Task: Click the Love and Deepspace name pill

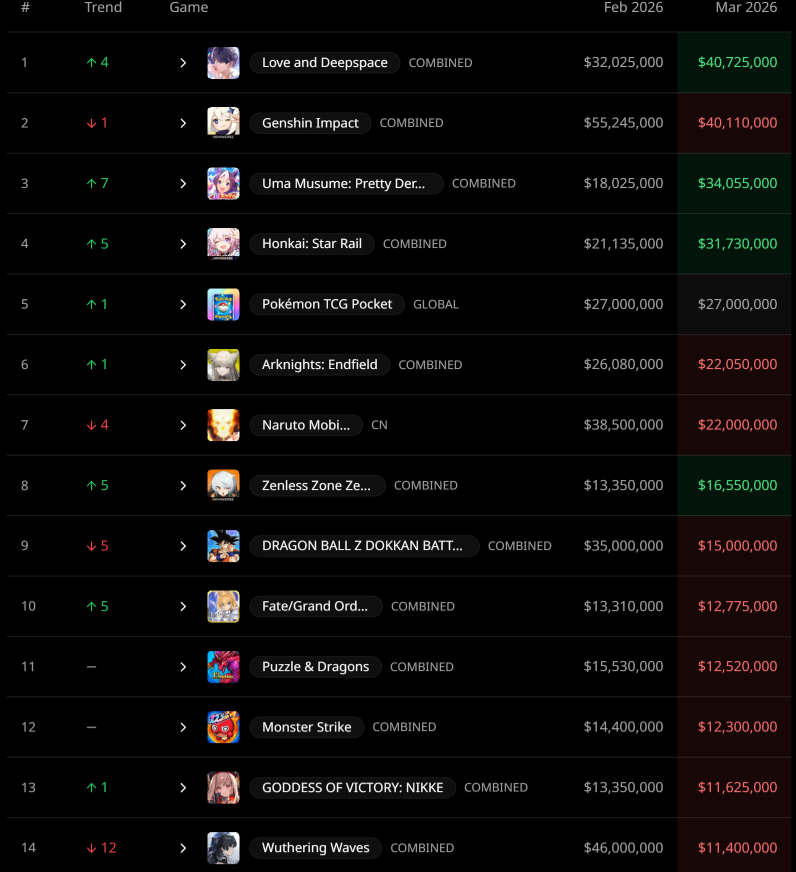Action: click(x=325, y=63)
